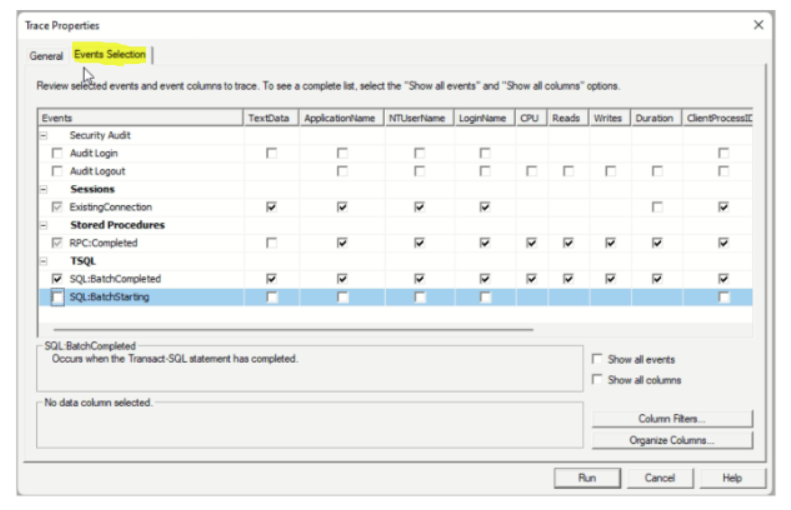Screen dimensions: 791x510
Task: Click the Events column header
Action: coord(141,118)
